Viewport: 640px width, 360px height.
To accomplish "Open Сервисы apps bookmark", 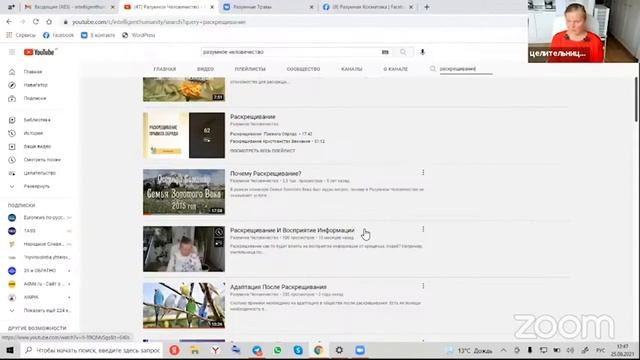I will (21, 36).
